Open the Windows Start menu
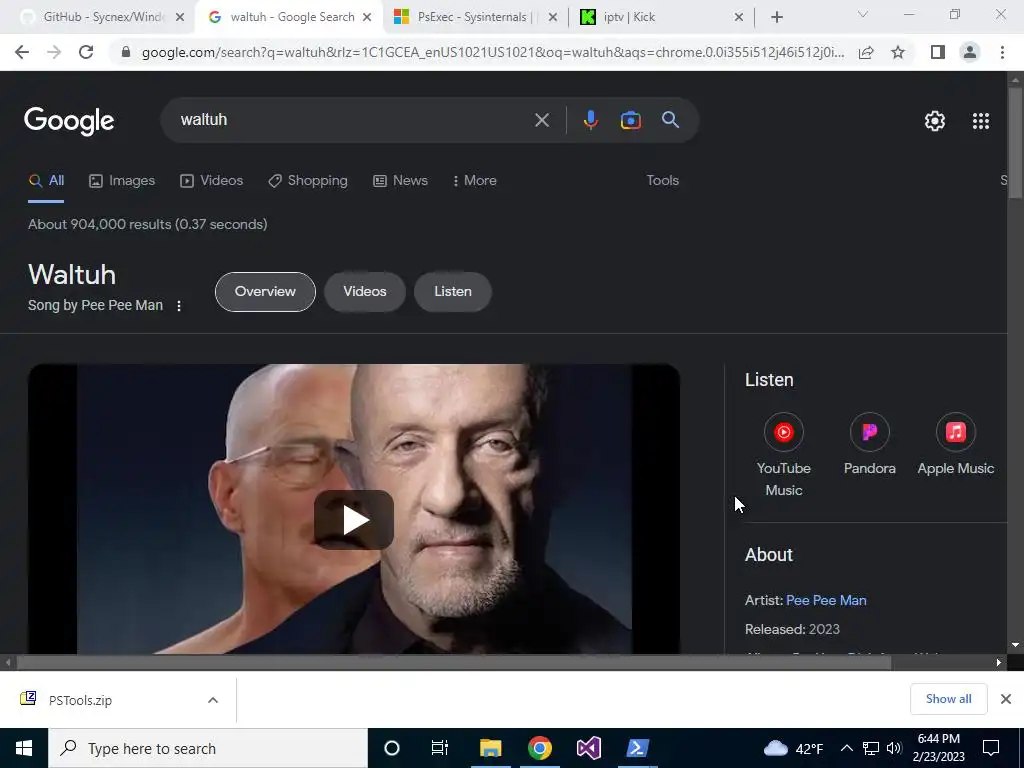The width and height of the screenshot is (1024, 768). (24, 748)
